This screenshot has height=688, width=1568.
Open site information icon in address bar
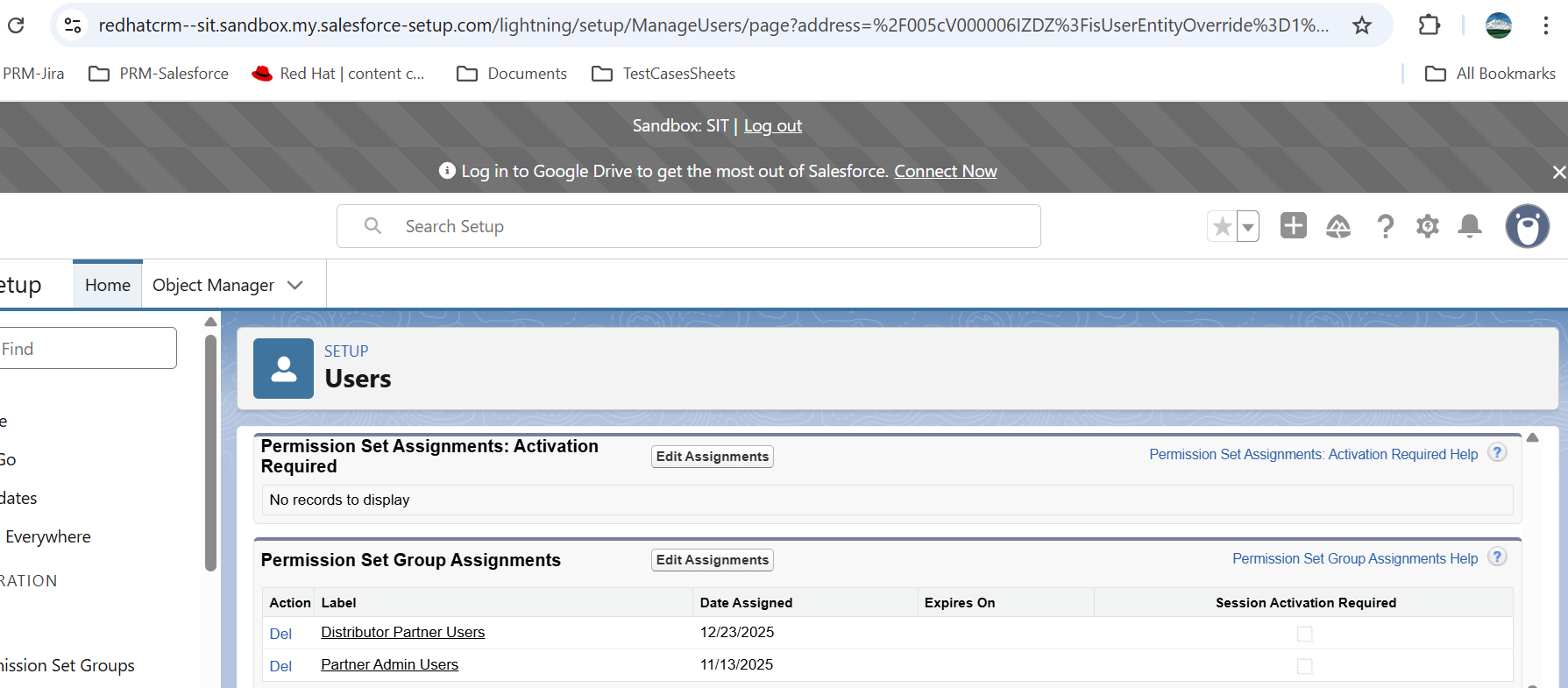pyautogui.click(x=73, y=25)
